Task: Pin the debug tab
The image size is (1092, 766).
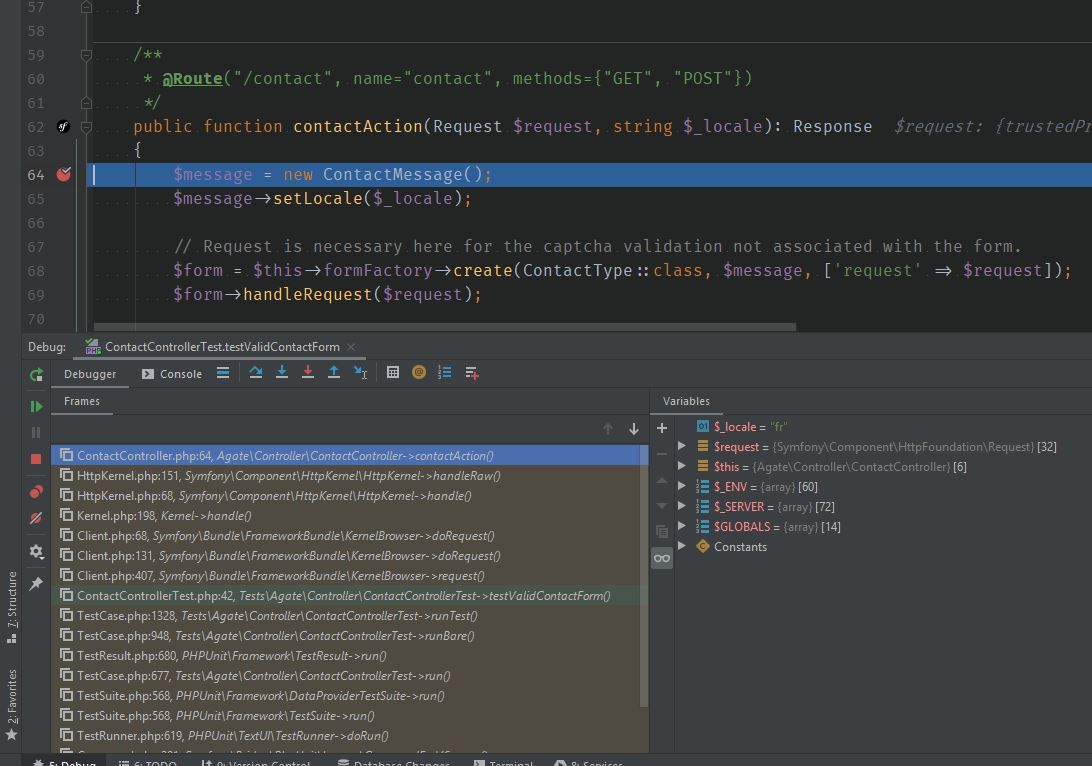Action: (x=36, y=584)
